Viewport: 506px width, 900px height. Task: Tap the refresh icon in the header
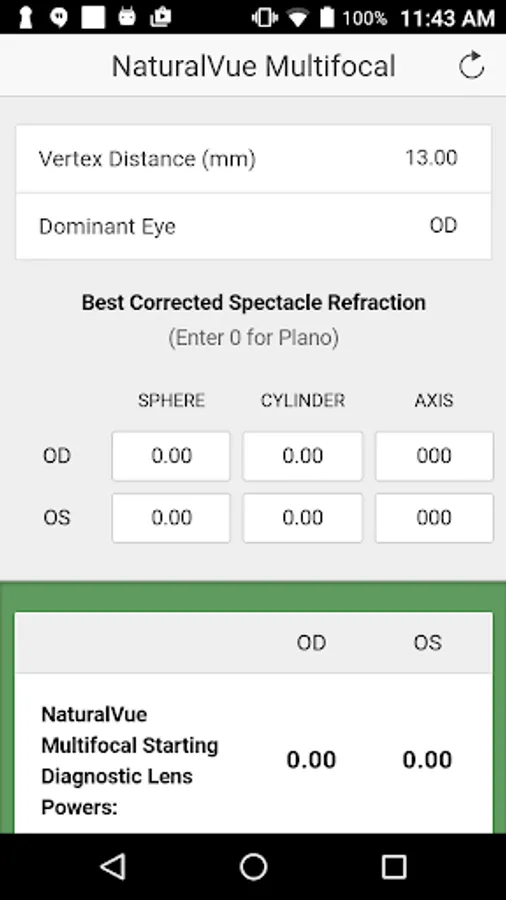472,65
